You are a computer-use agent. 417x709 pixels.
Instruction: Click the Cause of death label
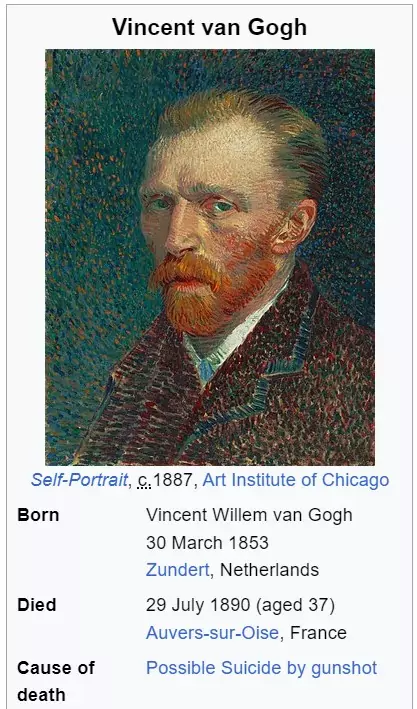click(56, 681)
